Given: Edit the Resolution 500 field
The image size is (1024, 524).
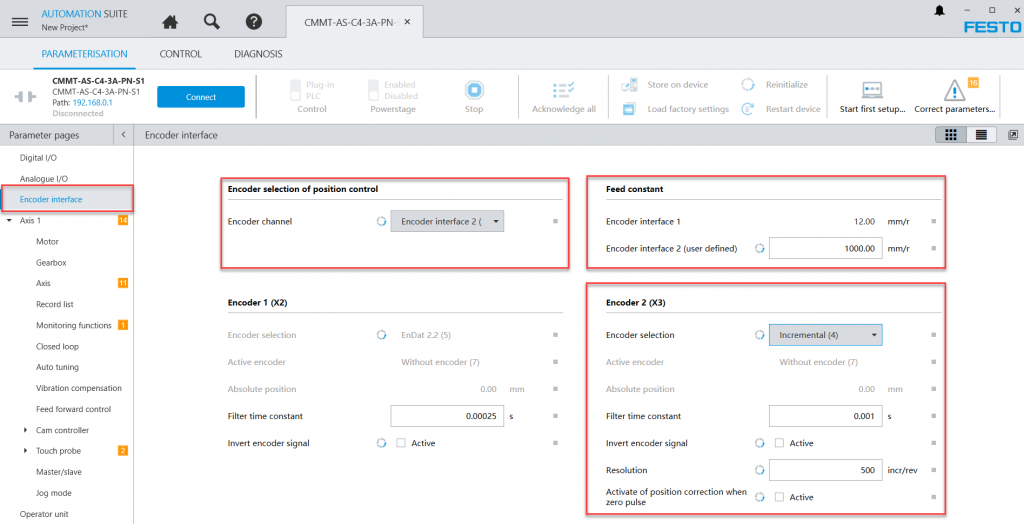Looking at the screenshot, I should point(825,470).
